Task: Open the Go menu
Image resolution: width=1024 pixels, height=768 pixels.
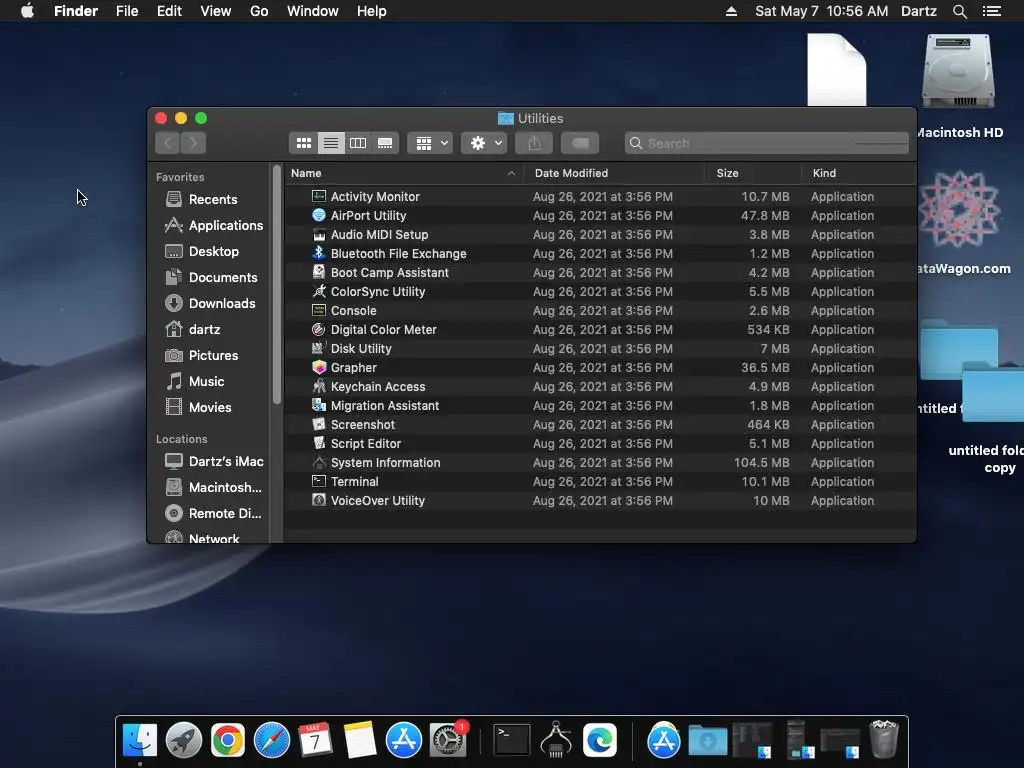Action: coord(259,11)
